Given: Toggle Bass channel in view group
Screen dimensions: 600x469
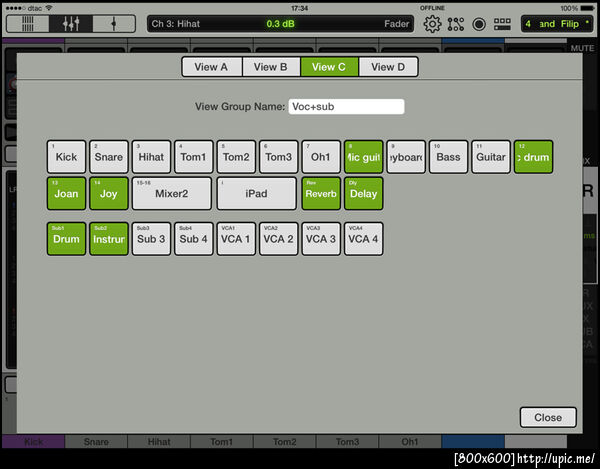Looking at the screenshot, I should pyautogui.click(x=448, y=157).
